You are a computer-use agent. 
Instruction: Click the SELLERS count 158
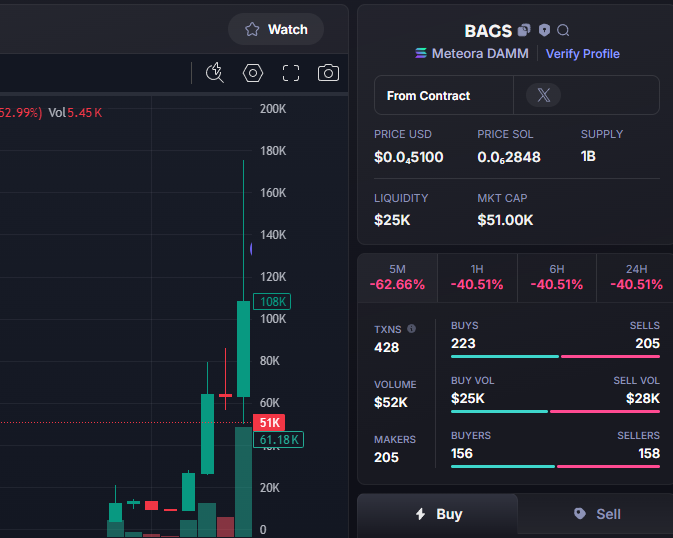tap(649, 453)
